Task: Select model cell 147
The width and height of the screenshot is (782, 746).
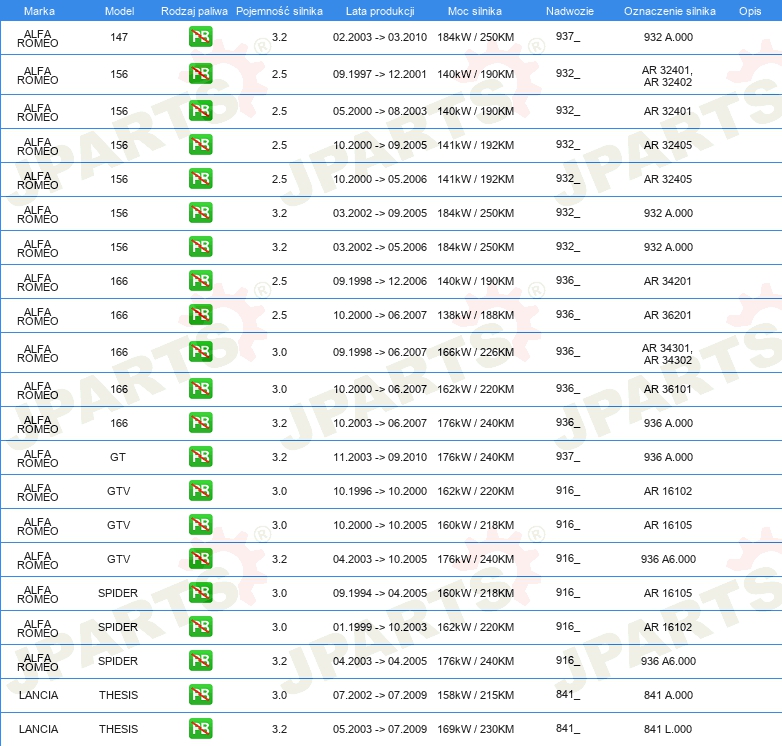Action: (119, 37)
